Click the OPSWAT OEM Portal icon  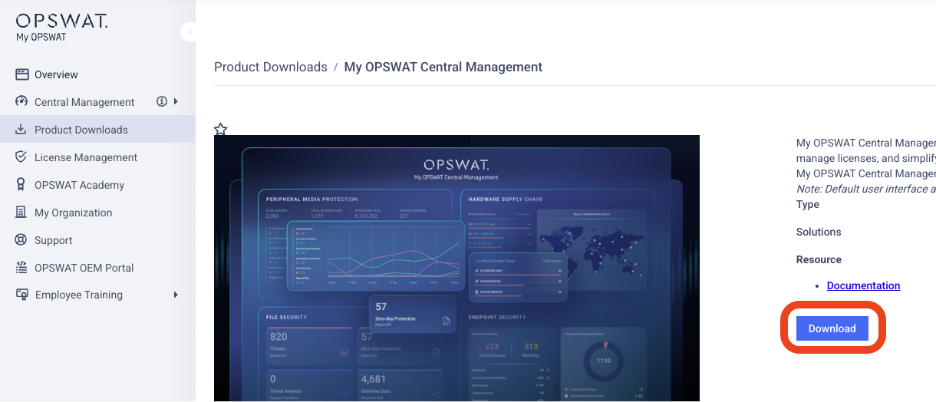[x=21, y=268]
